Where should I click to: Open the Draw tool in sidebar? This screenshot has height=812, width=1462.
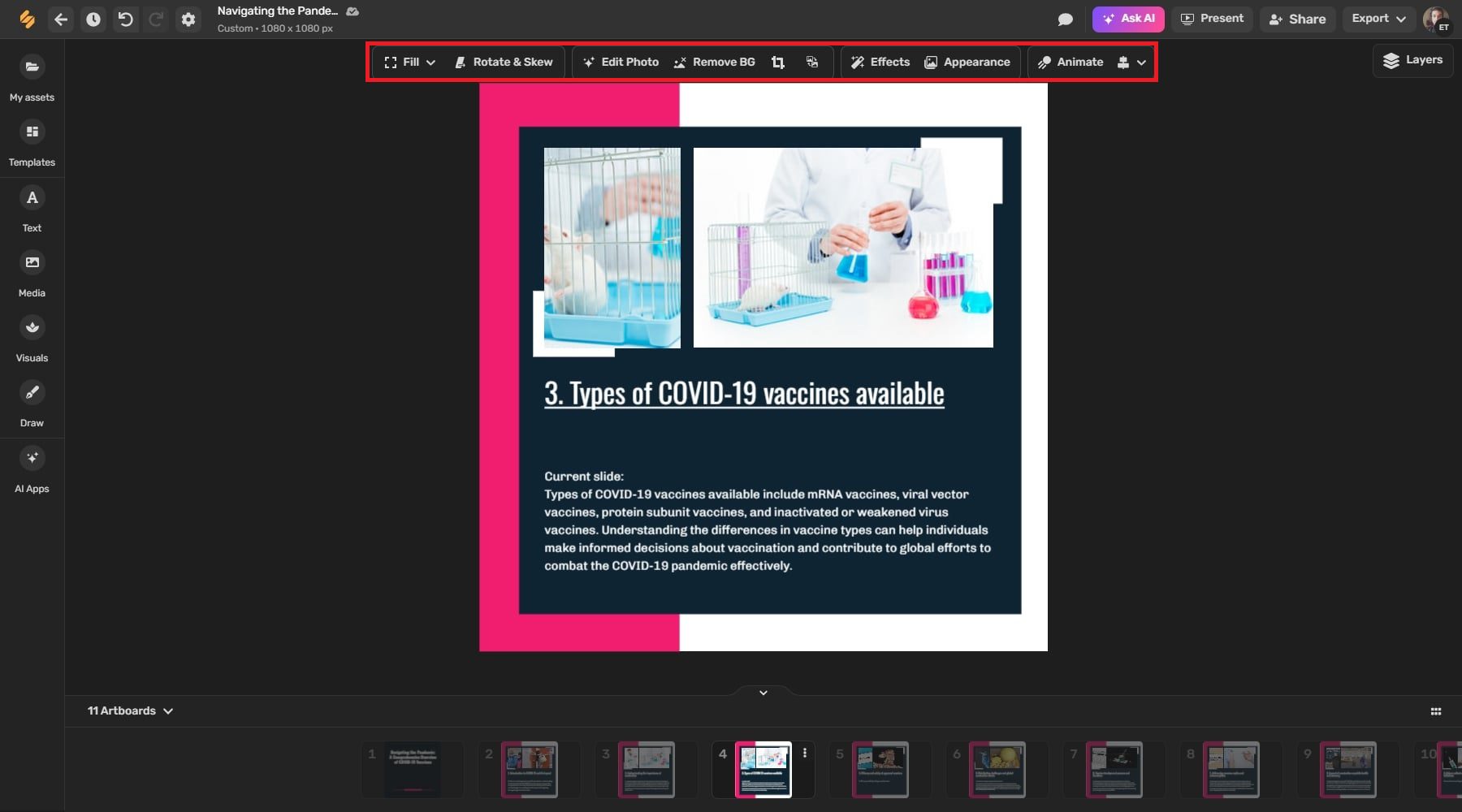32,403
